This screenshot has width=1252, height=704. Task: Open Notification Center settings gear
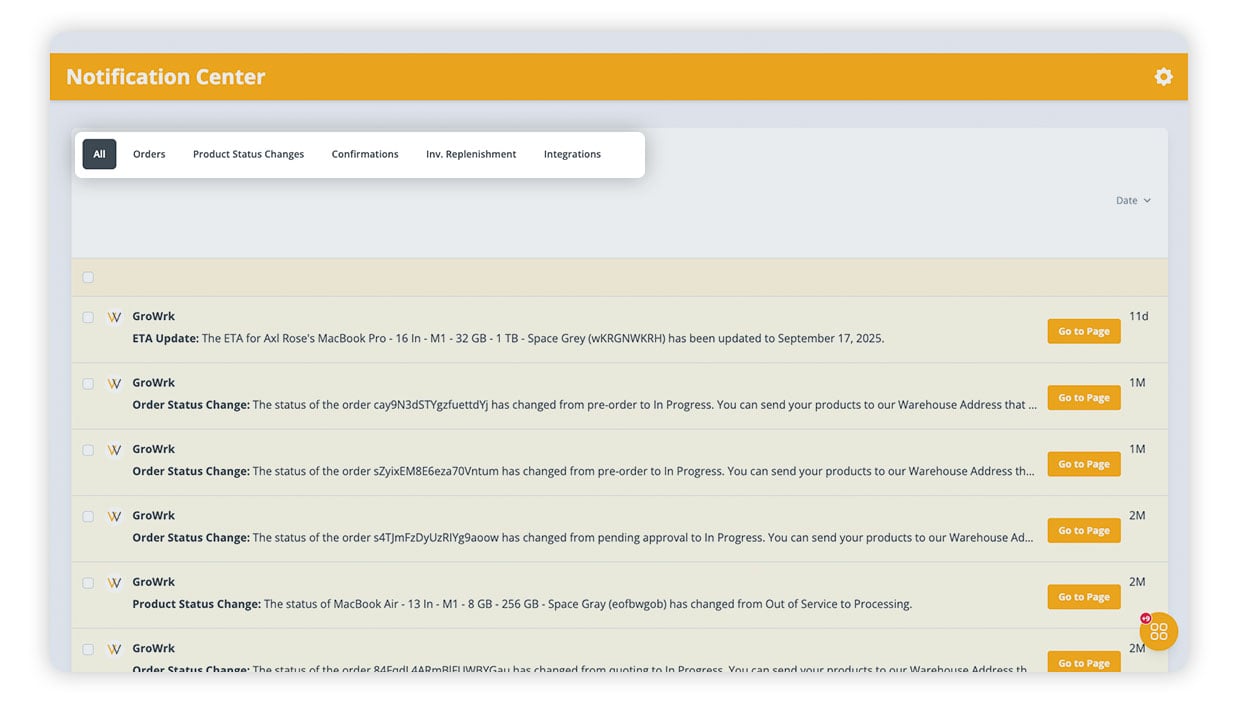click(1163, 77)
